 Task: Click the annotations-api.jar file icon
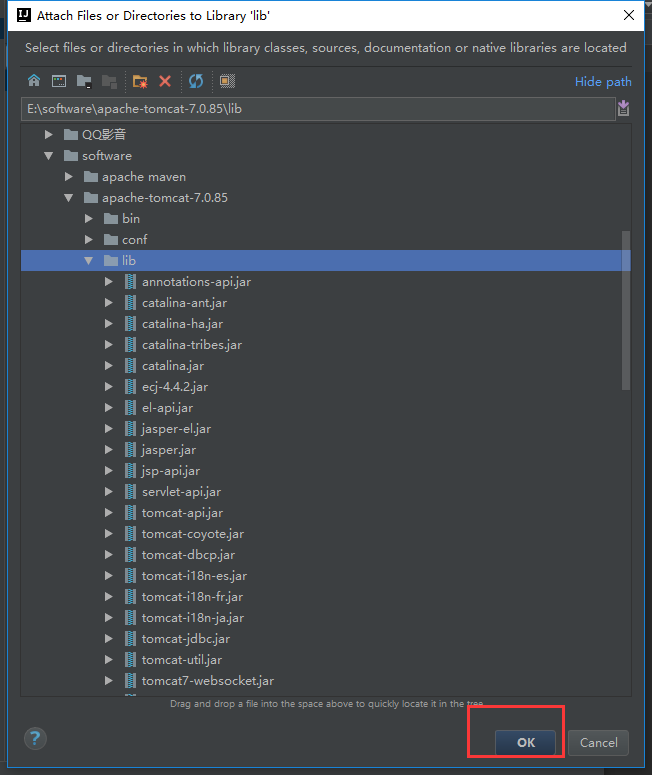coord(130,282)
